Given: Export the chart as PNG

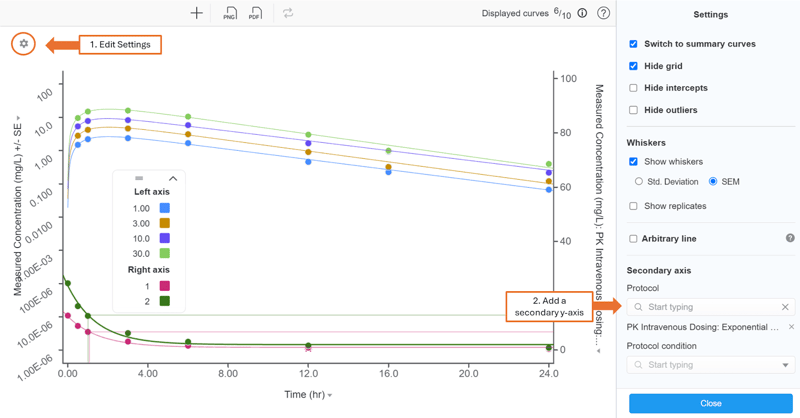Looking at the screenshot, I should coord(230,13).
